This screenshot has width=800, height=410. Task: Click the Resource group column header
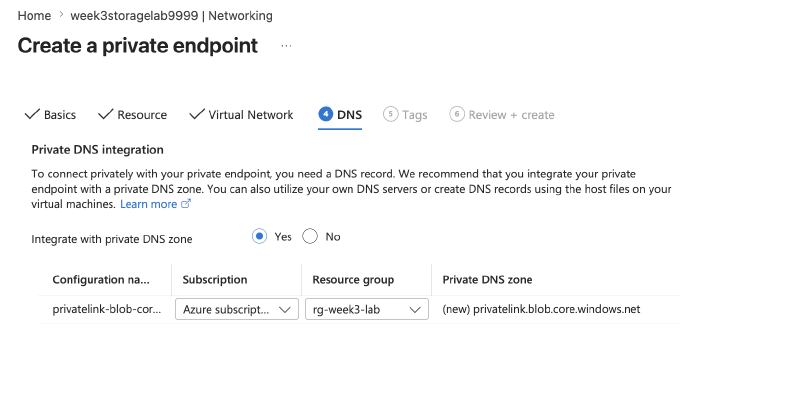click(x=353, y=279)
